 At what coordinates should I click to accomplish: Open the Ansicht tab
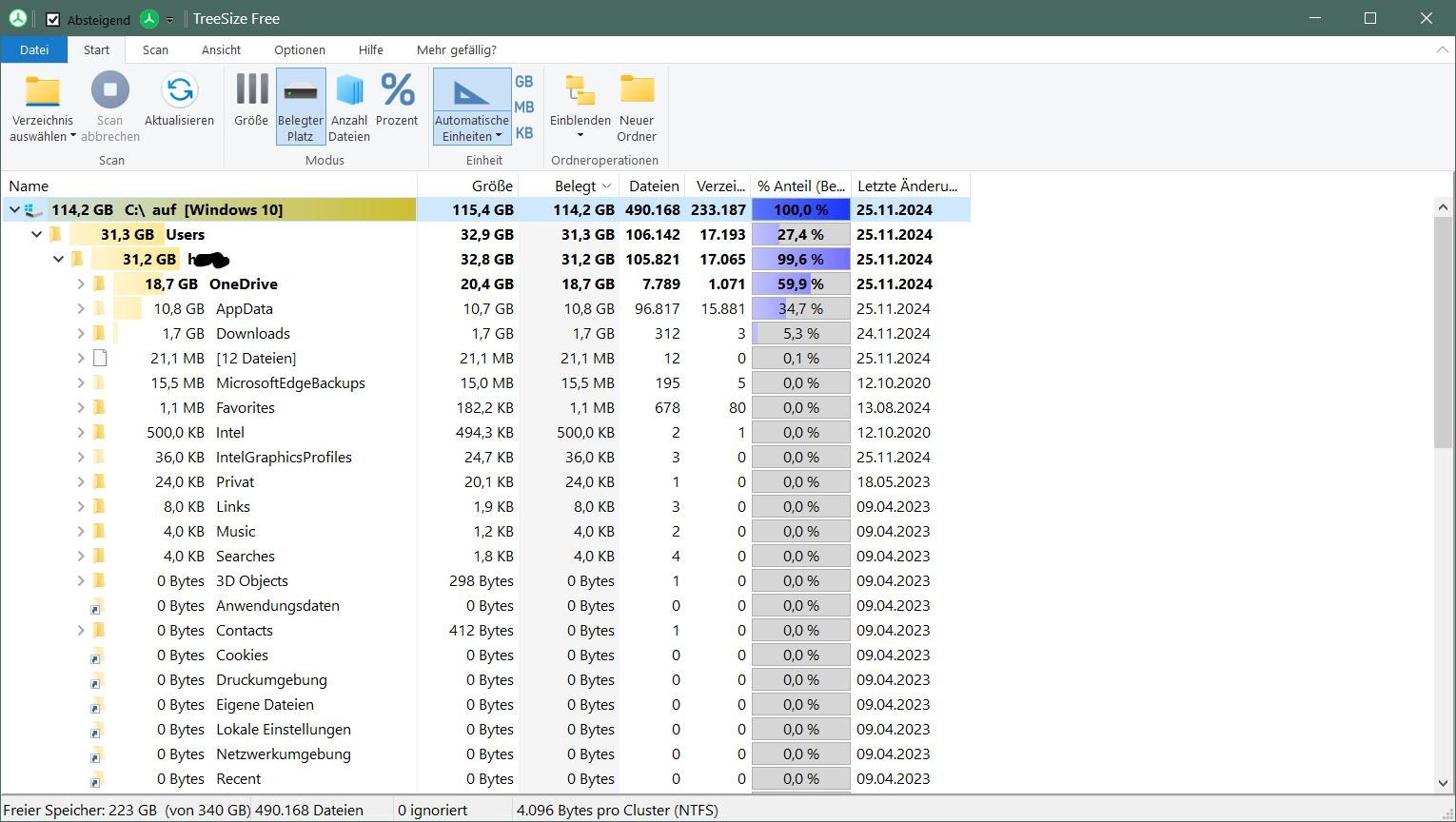point(221,49)
